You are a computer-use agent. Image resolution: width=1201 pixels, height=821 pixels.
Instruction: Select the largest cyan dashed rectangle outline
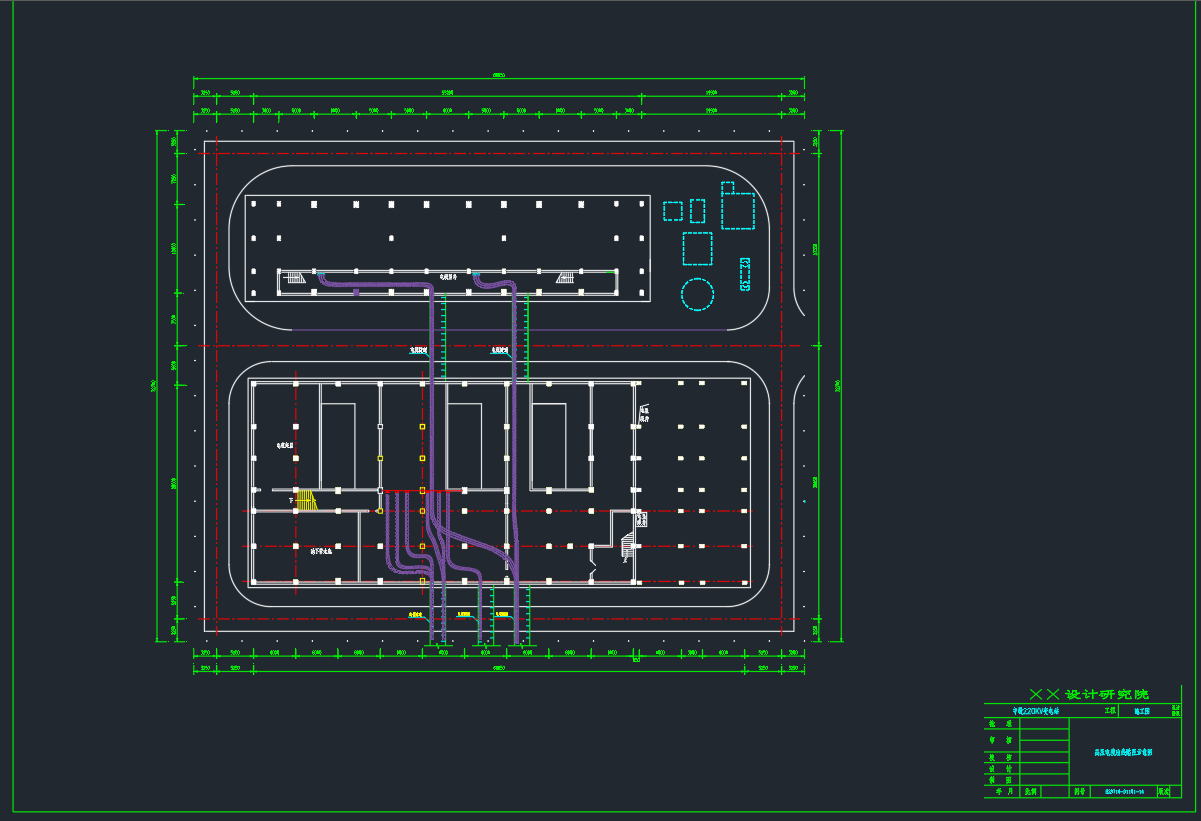coord(738,211)
